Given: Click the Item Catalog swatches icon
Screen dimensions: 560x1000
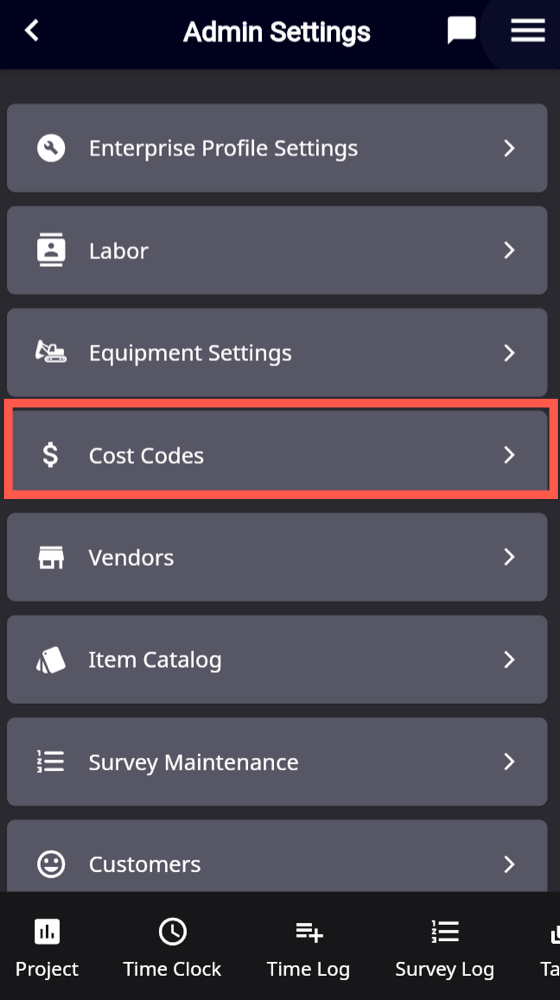Looking at the screenshot, I should (51, 659).
